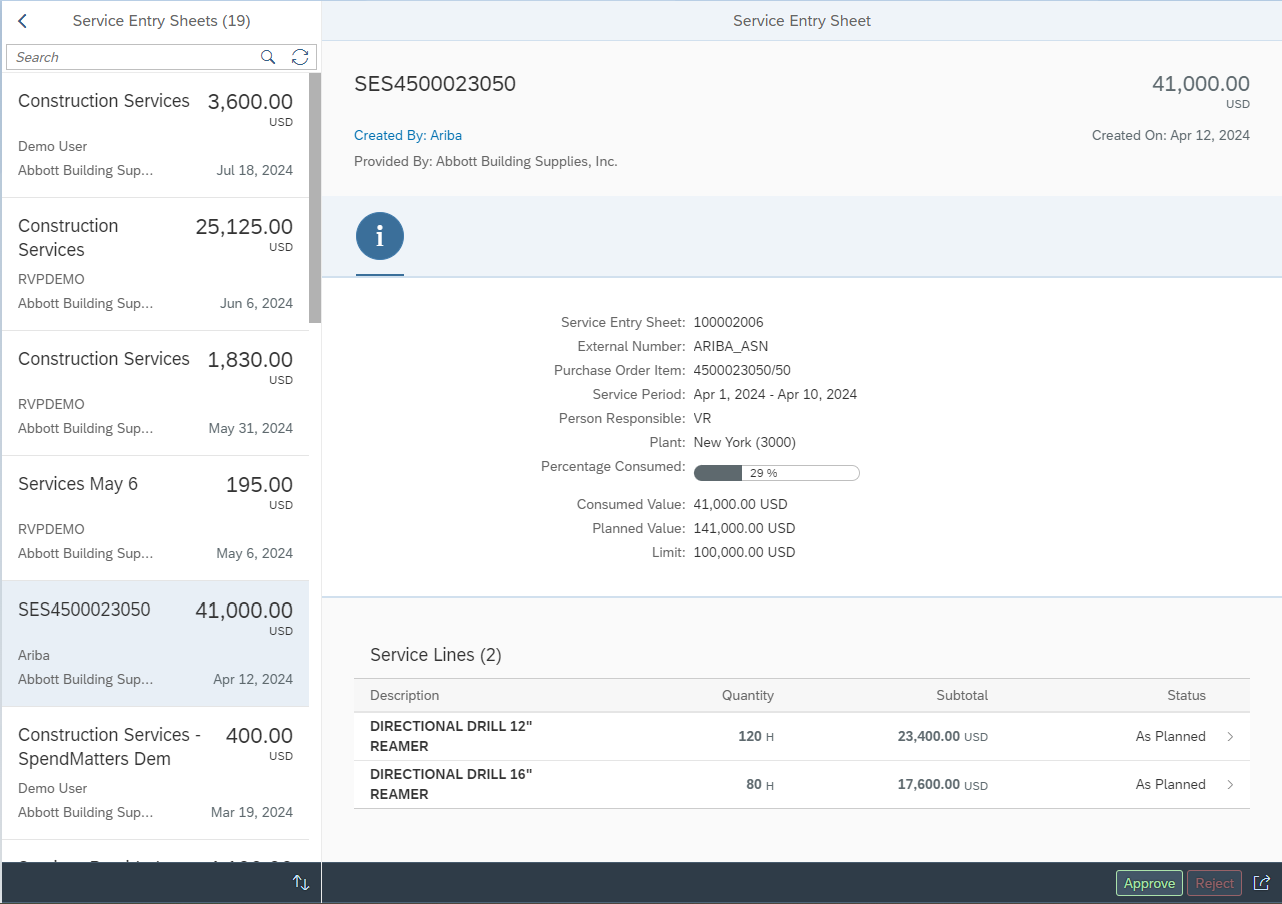The image size is (1282, 904).
Task: Open the Jul 18 Construction Services entry
Action: point(155,133)
